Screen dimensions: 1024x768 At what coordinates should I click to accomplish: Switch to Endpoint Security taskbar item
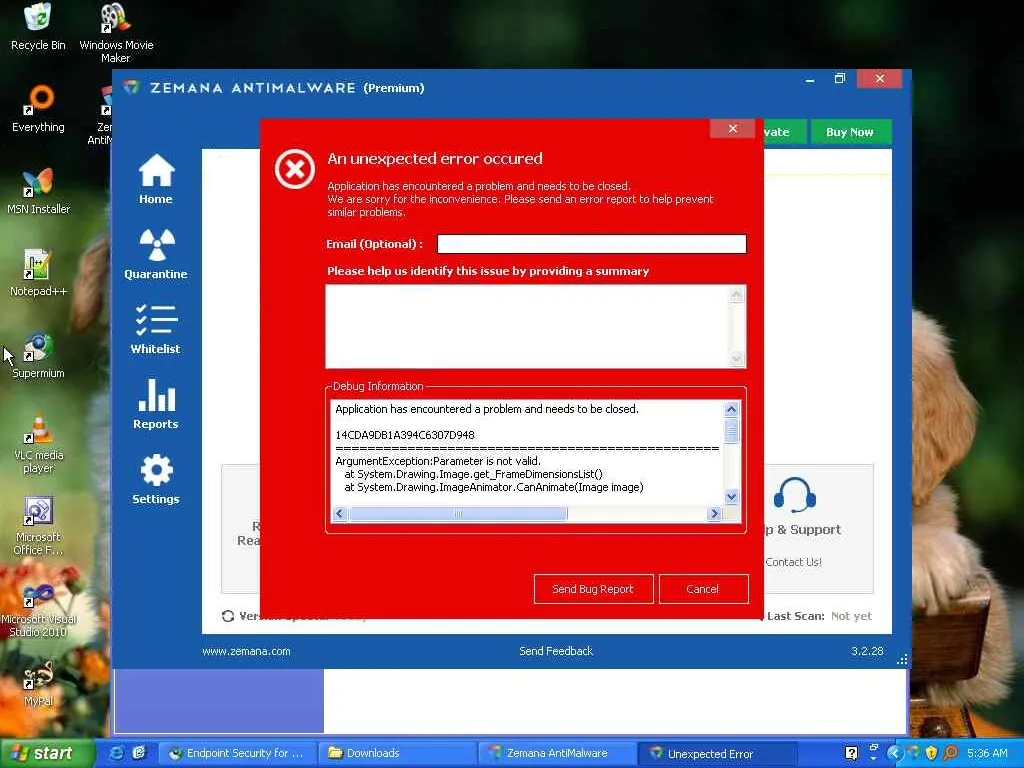238,754
